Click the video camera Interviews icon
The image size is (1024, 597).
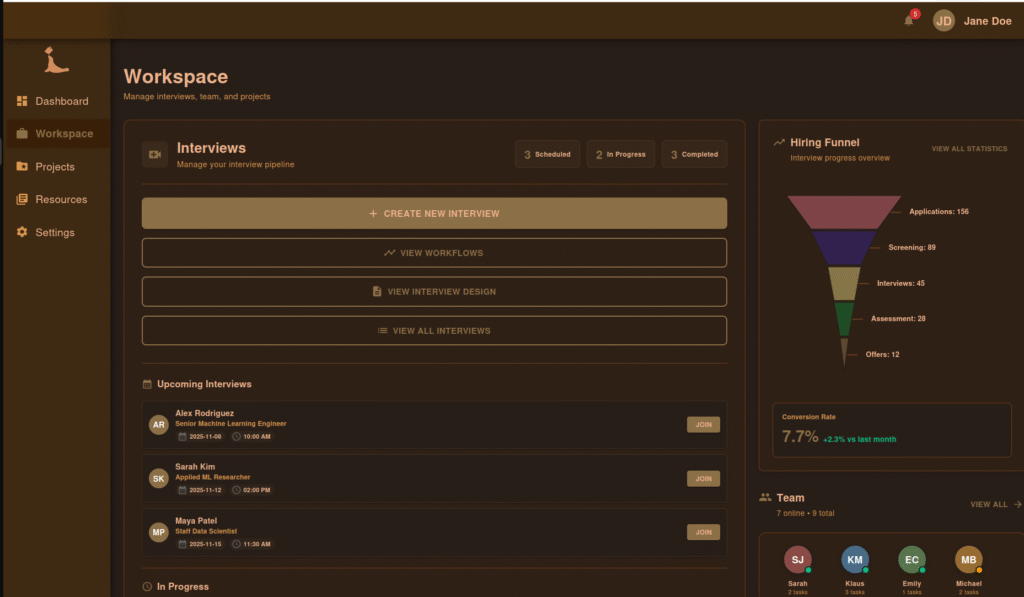point(155,154)
